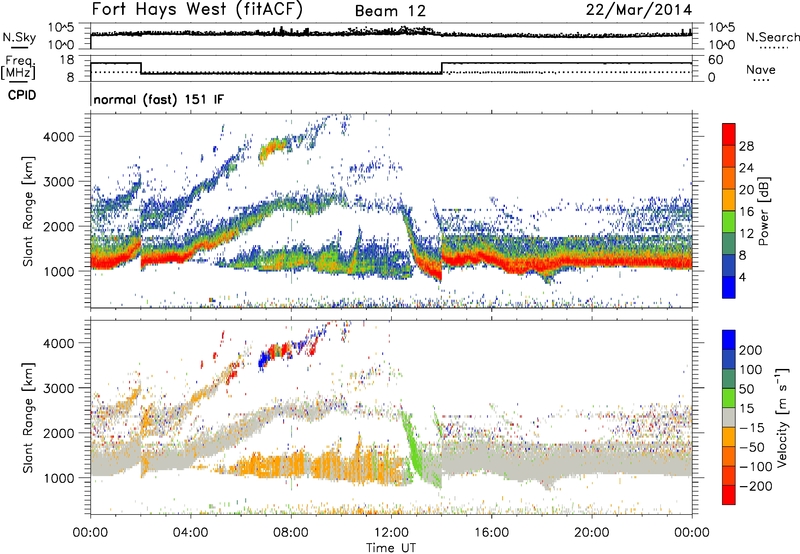This screenshot has height=554, width=800.
Task: Select the '-50' Velocity colorbar tick
Action: [752, 447]
